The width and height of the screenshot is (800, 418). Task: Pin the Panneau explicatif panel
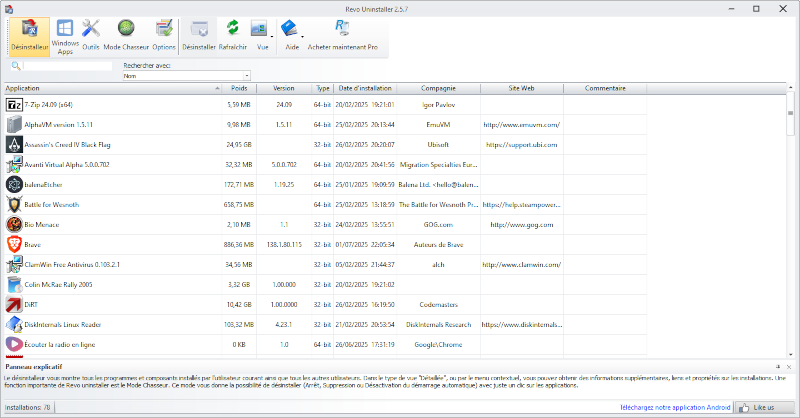pyautogui.click(x=778, y=366)
